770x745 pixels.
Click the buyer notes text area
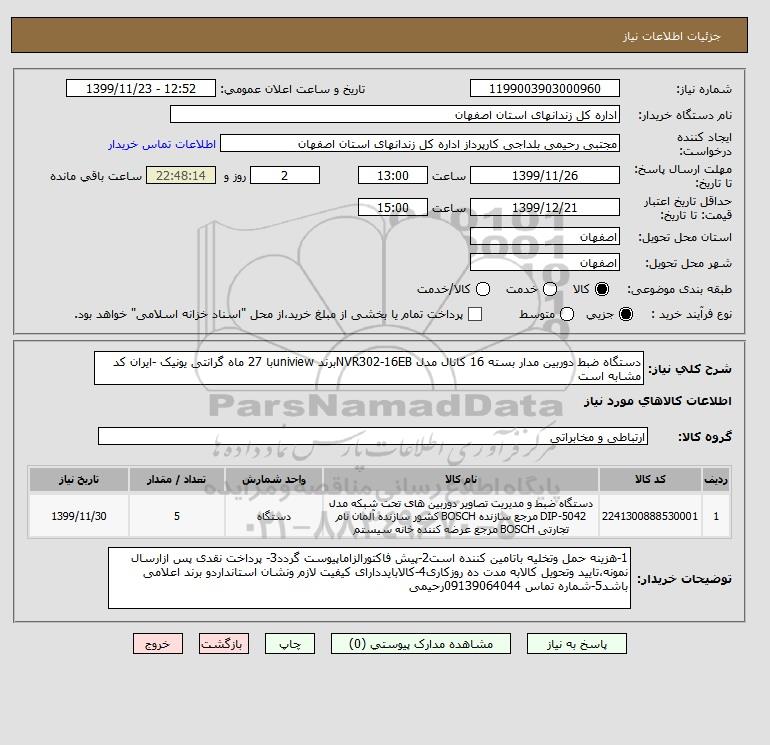coord(369,578)
